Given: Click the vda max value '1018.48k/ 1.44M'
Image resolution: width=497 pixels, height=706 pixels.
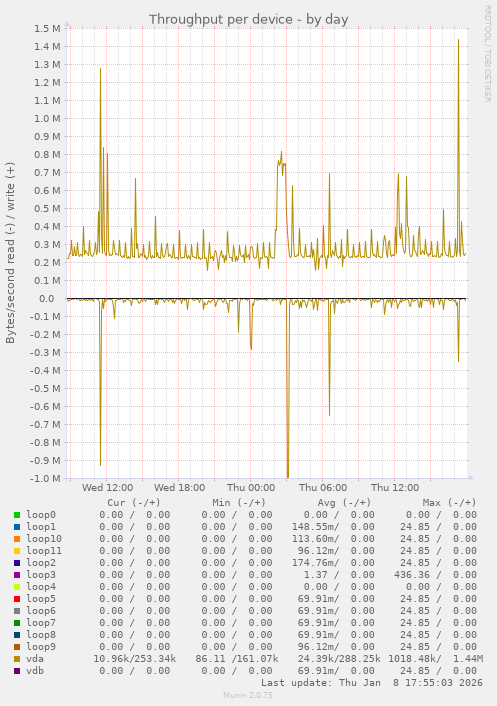Looking at the screenshot, I should (435, 659).
